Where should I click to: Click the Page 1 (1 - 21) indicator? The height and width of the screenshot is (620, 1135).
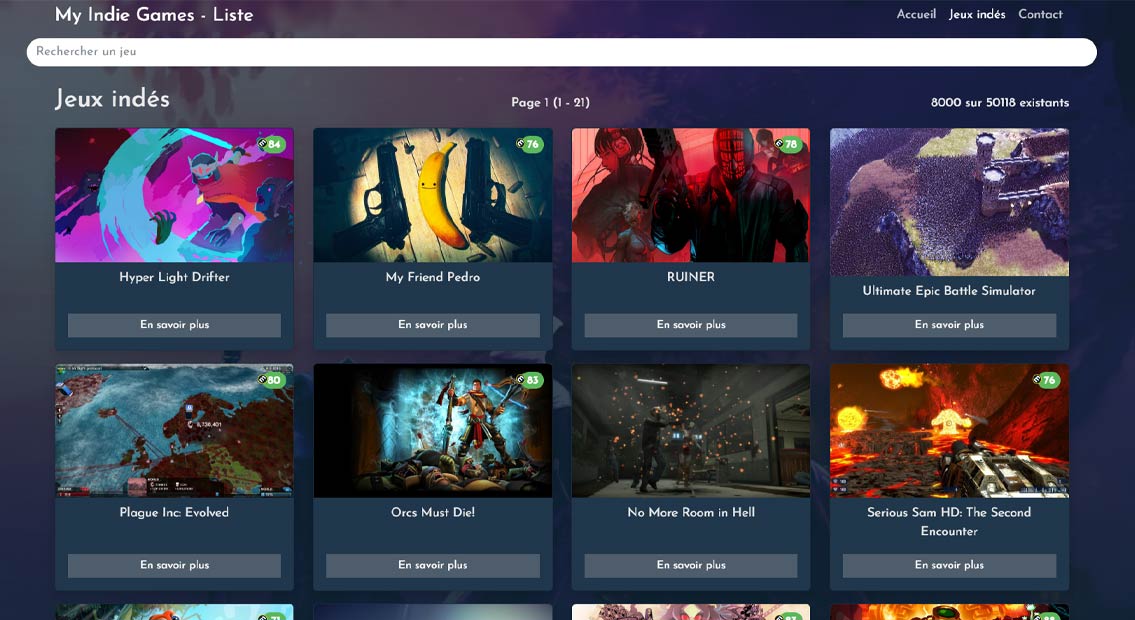tap(550, 103)
